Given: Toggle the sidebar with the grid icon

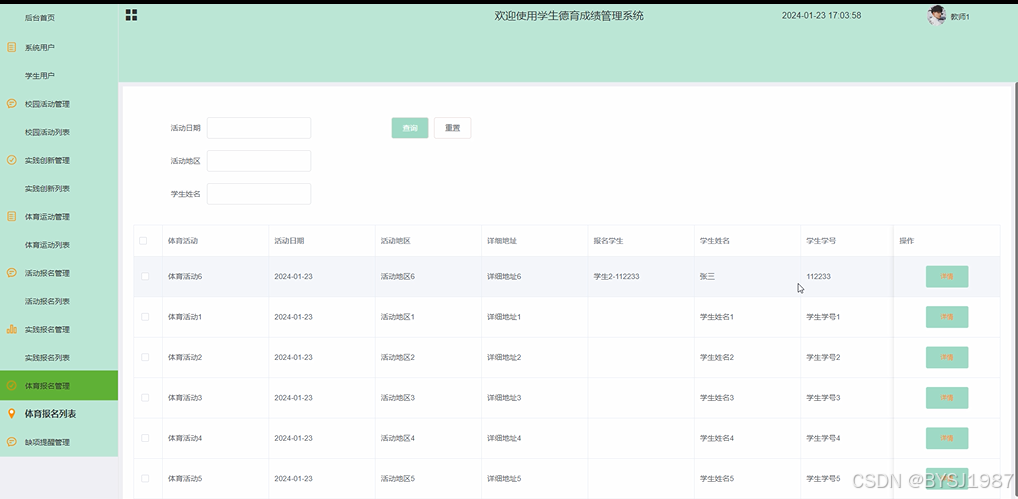Looking at the screenshot, I should click(131, 15).
